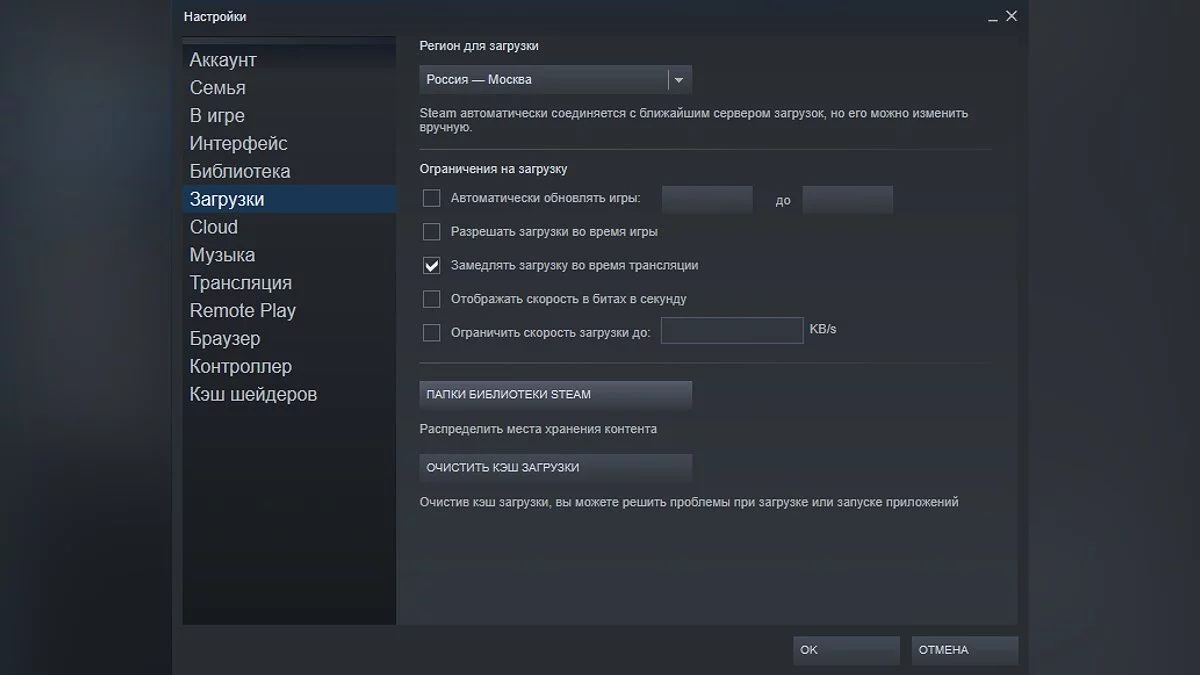The height and width of the screenshot is (675, 1200).
Task: Close the Настройки settings window
Action: click(x=1011, y=16)
